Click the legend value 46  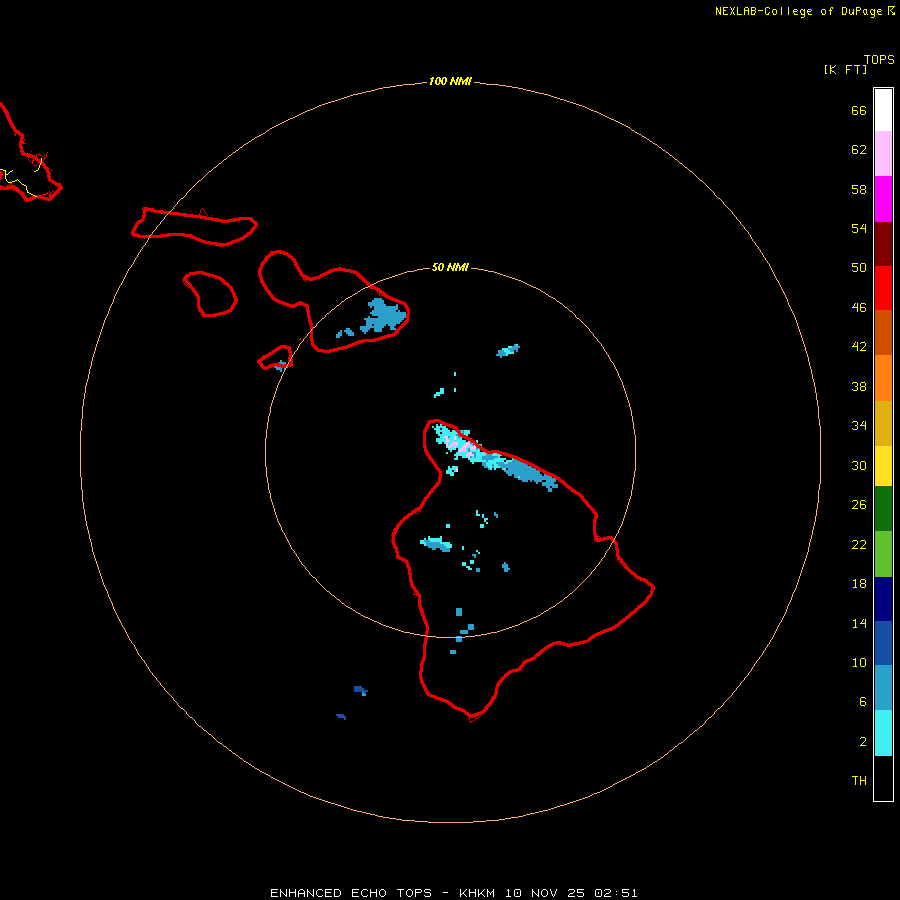[859, 308]
